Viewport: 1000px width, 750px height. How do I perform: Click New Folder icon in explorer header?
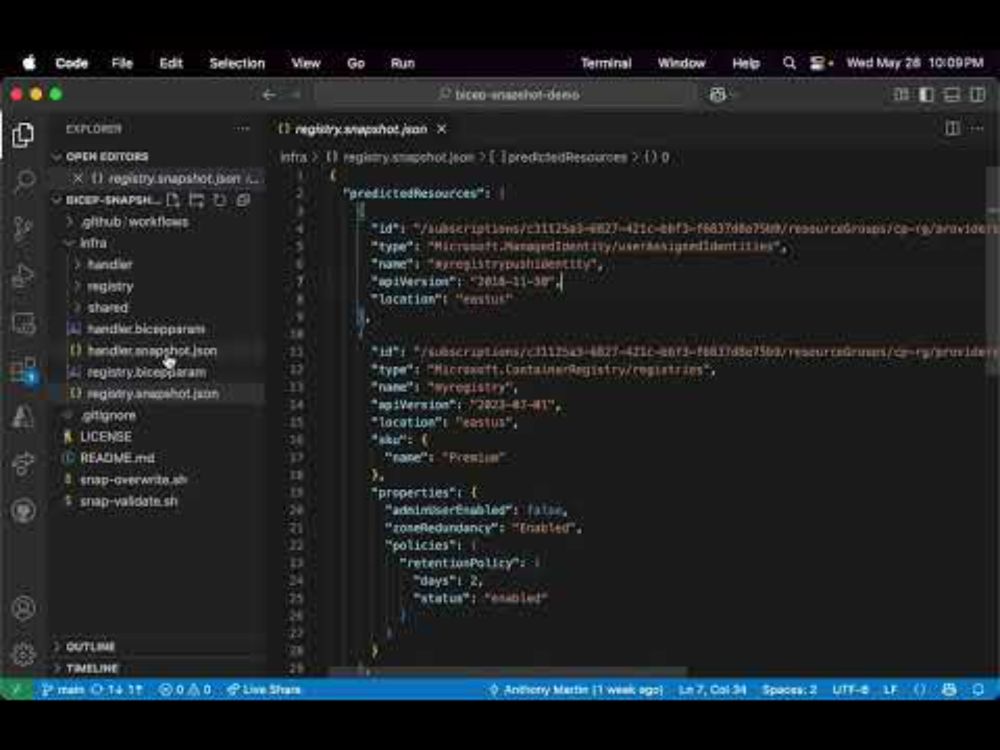pos(196,200)
